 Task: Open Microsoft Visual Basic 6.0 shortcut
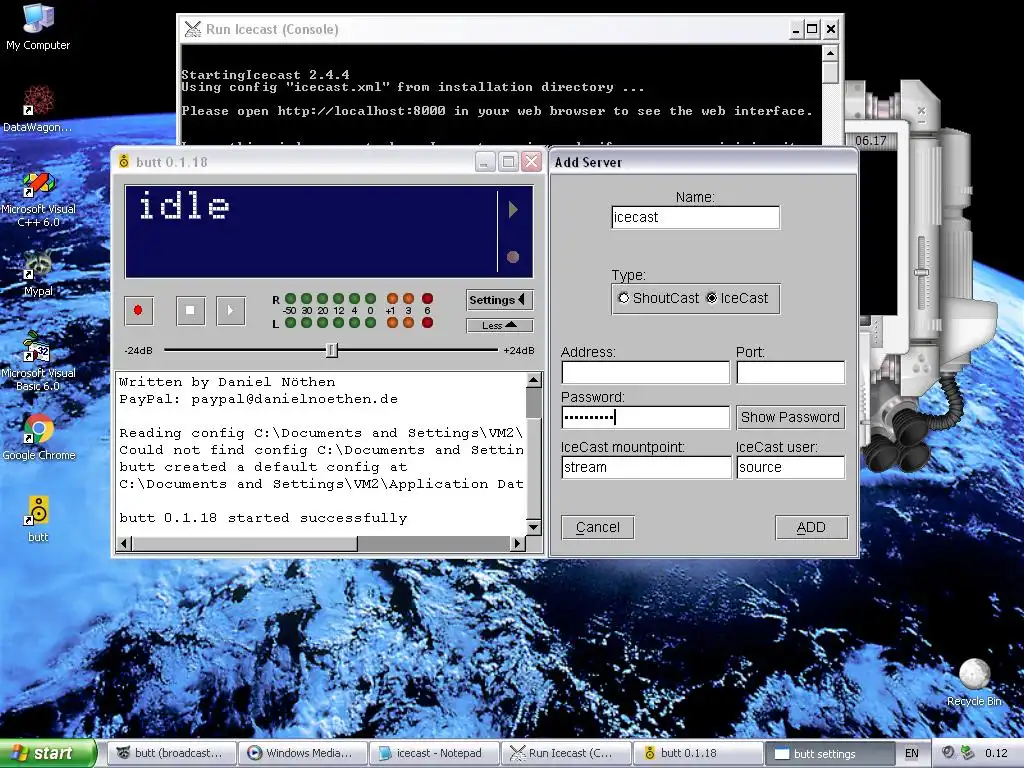point(38,361)
